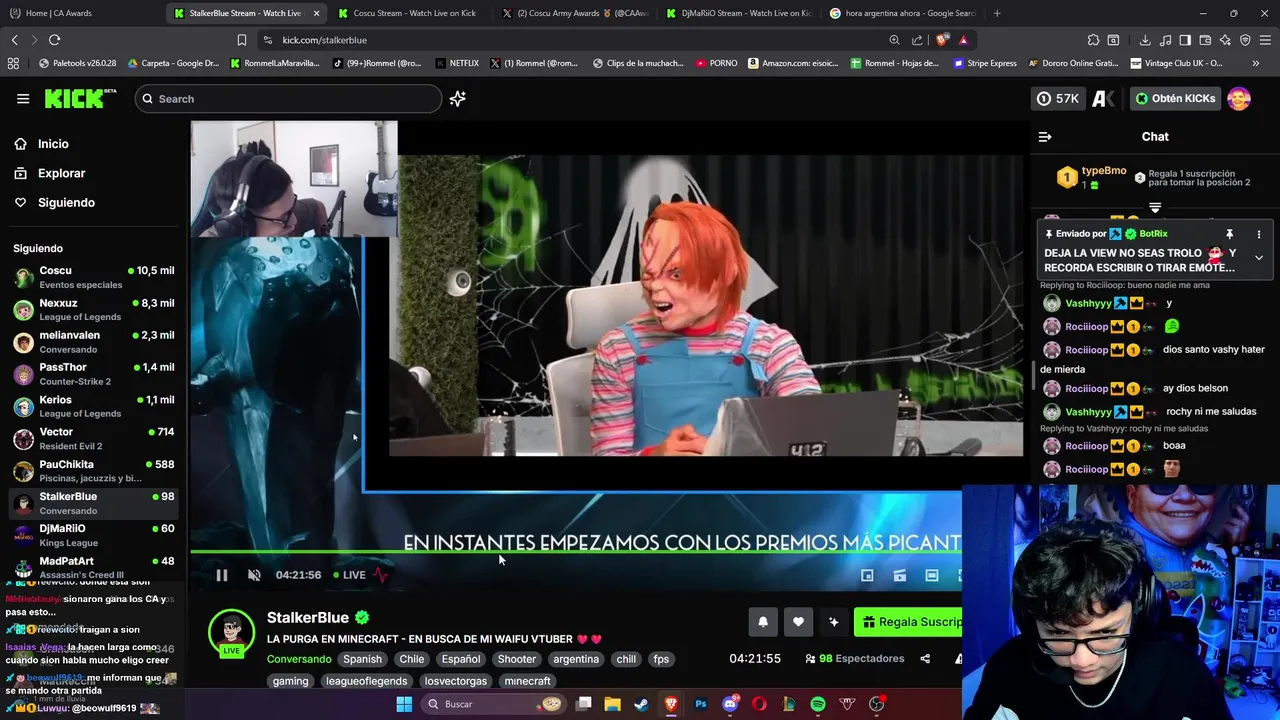The image size is (1280, 720).
Task: Open Siguiendo in the sidebar
Action: tap(66, 202)
